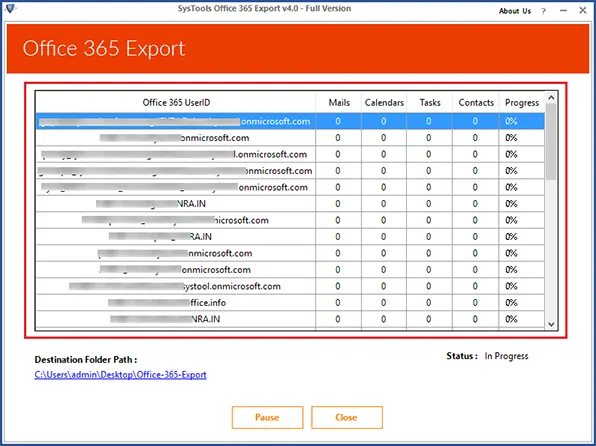Click the Tasks column header
596x446 pixels.
(x=430, y=103)
